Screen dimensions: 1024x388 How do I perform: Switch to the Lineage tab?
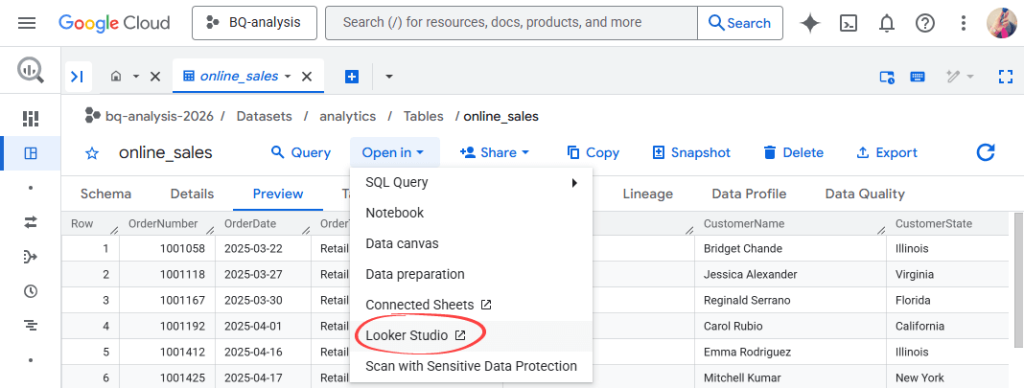tap(648, 194)
